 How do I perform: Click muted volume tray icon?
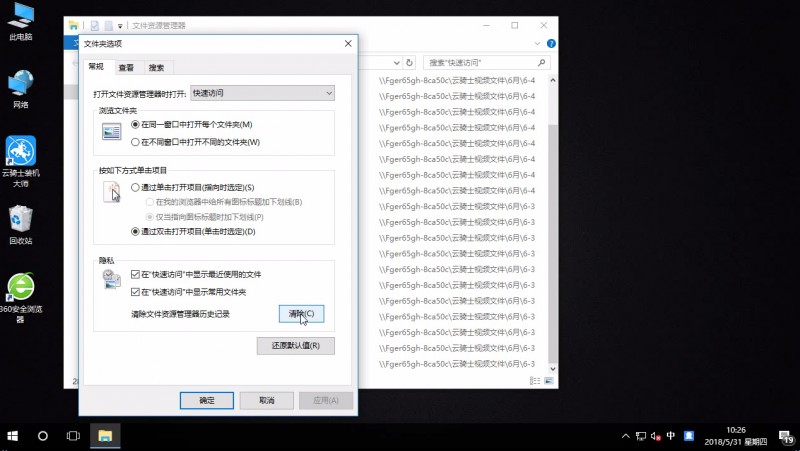656,436
